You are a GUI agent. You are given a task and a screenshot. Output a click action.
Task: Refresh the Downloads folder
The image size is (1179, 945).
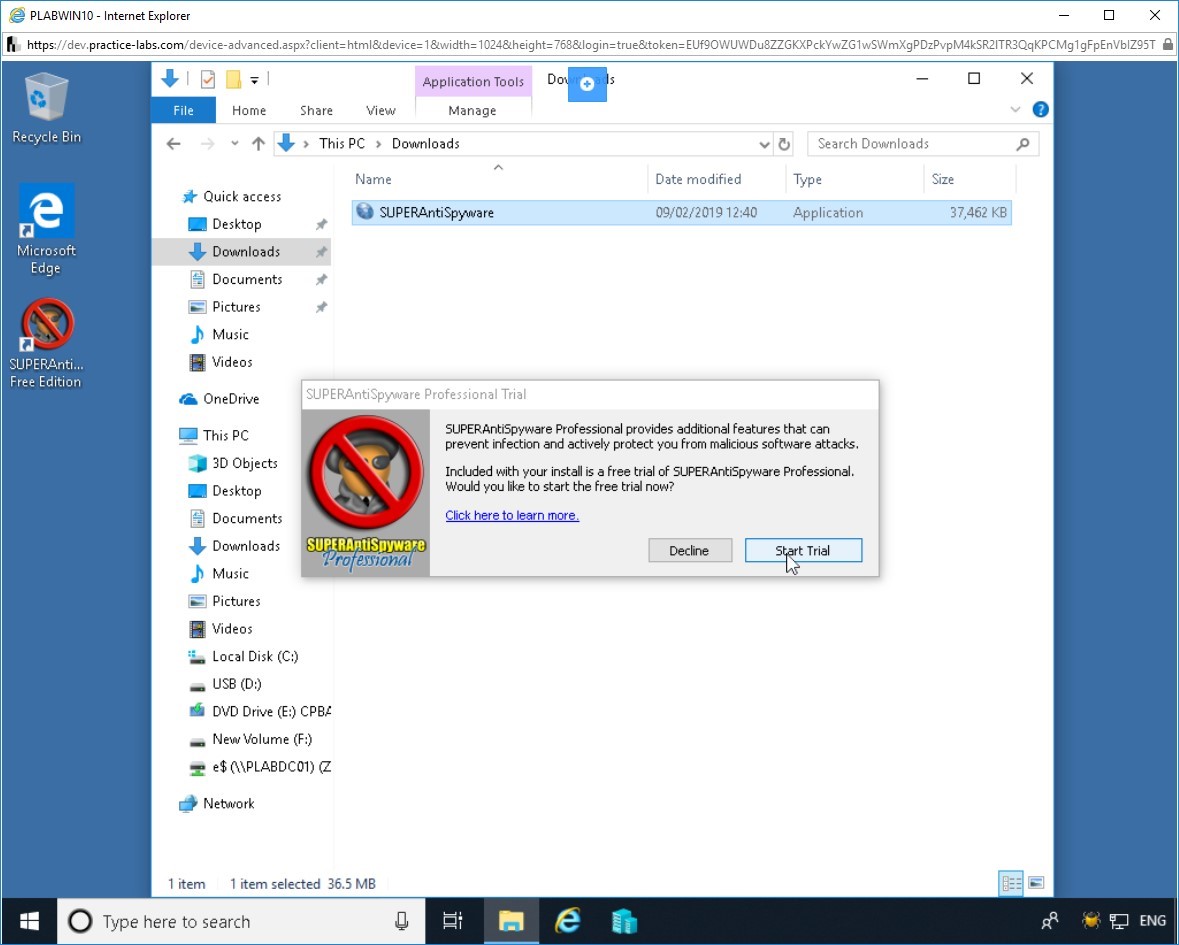tap(784, 144)
